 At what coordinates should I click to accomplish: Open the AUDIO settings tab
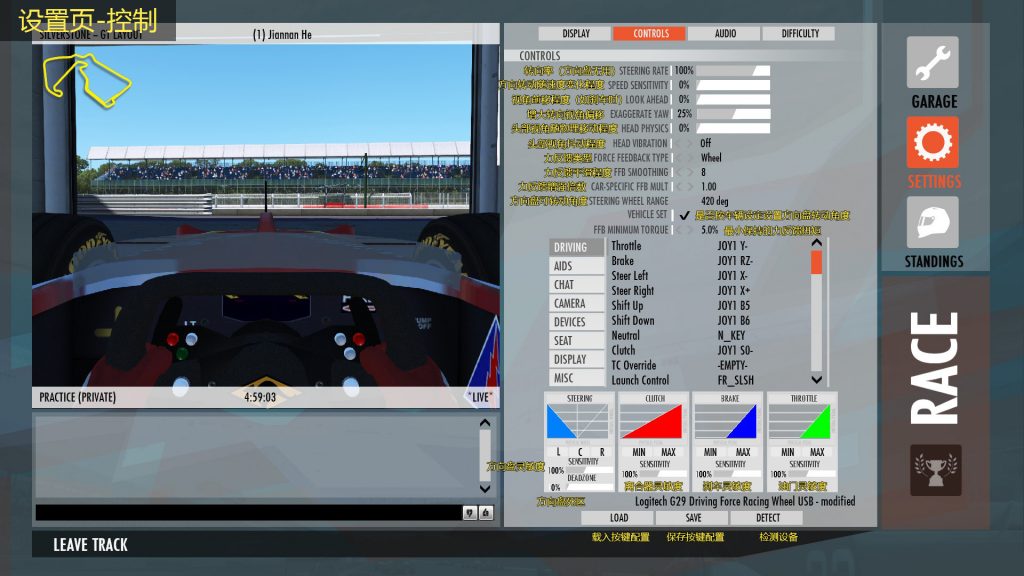(x=724, y=33)
